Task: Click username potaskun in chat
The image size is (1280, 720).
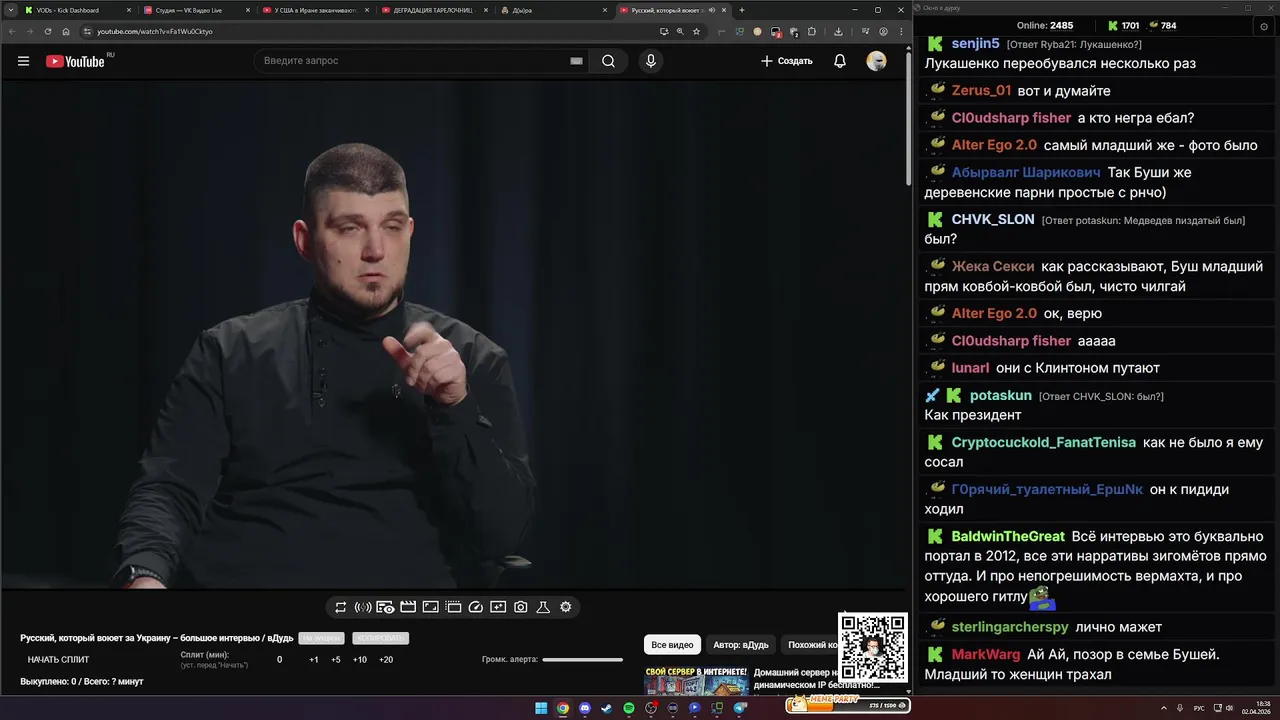Action: 1000,395
